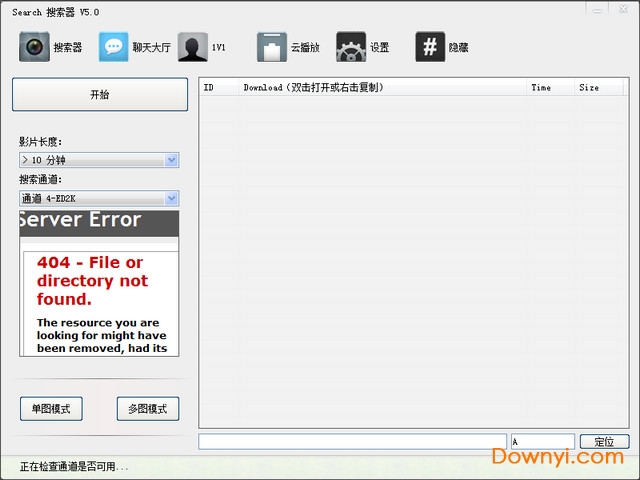This screenshot has height=480, width=640.
Task: Expand the 影片长度 dropdown
Action: pos(171,160)
